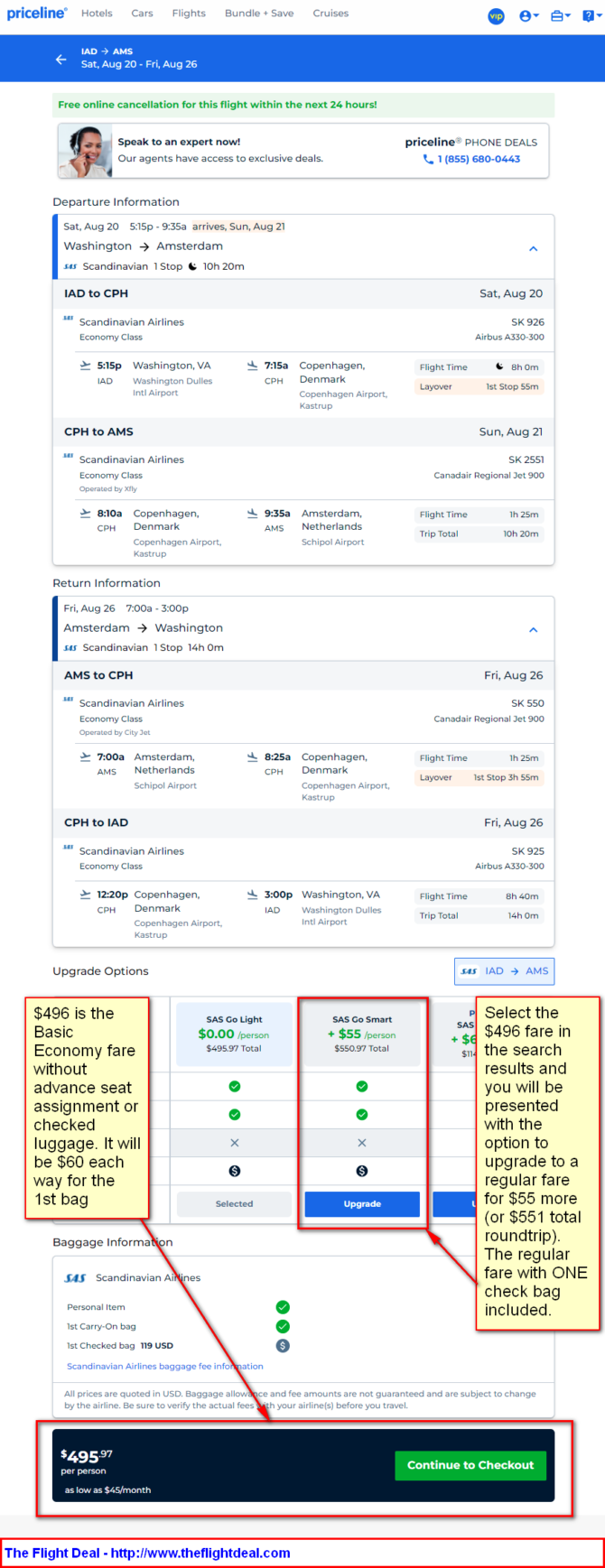Click green check next to 1st Carry-On bag
This screenshot has width=605, height=1568.
click(x=283, y=1326)
